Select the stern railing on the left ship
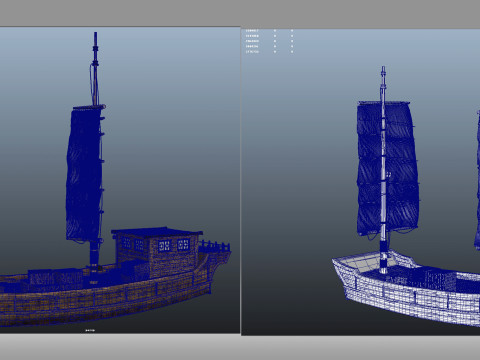 click(x=214, y=246)
